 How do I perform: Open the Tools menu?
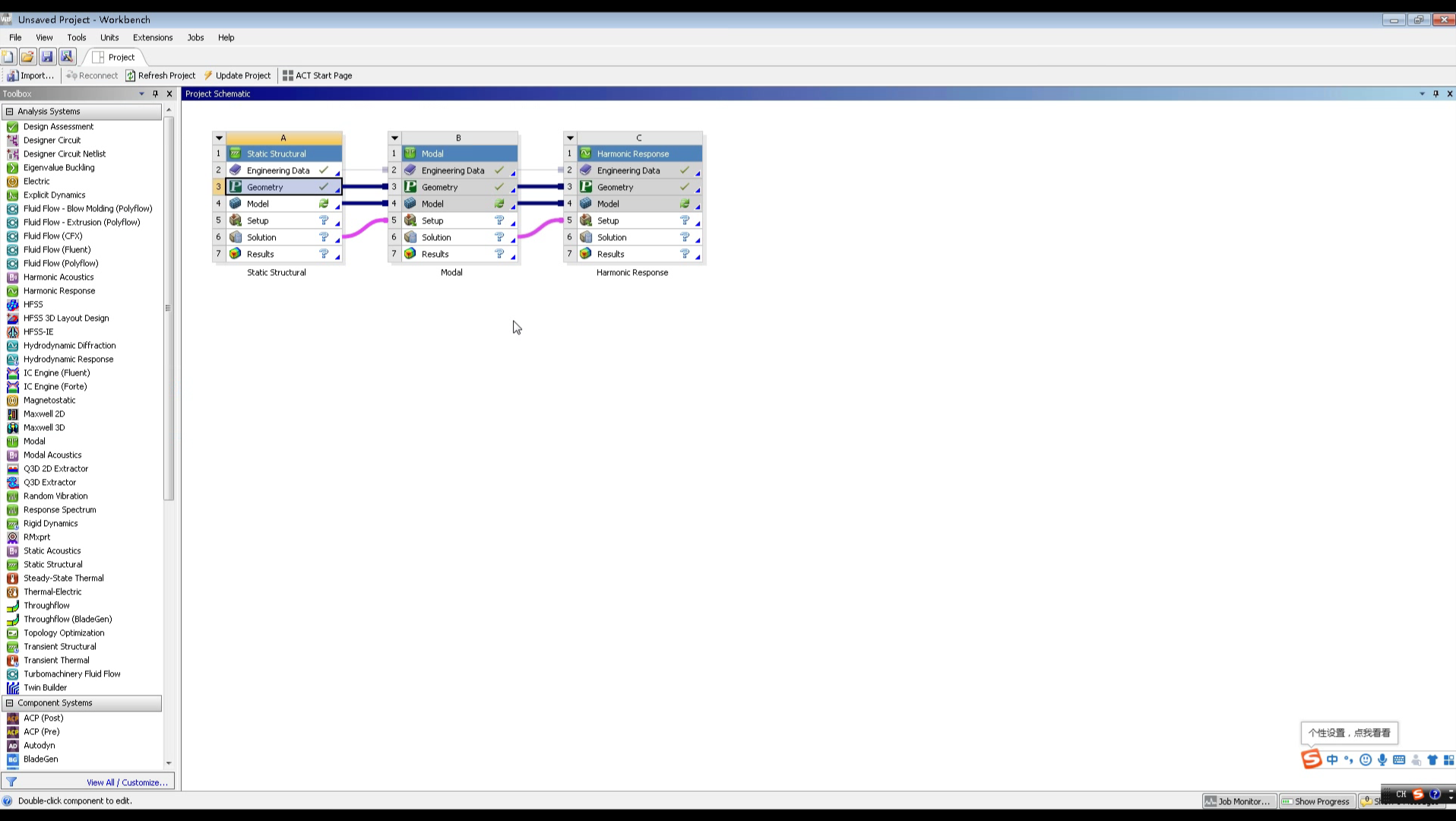pyautogui.click(x=77, y=37)
